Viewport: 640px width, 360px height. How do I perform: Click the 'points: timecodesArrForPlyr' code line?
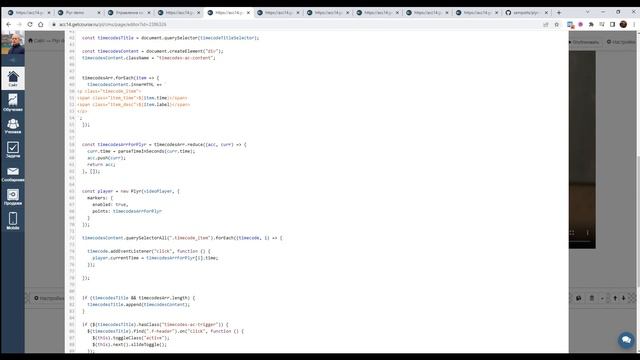(x=127, y=211)
